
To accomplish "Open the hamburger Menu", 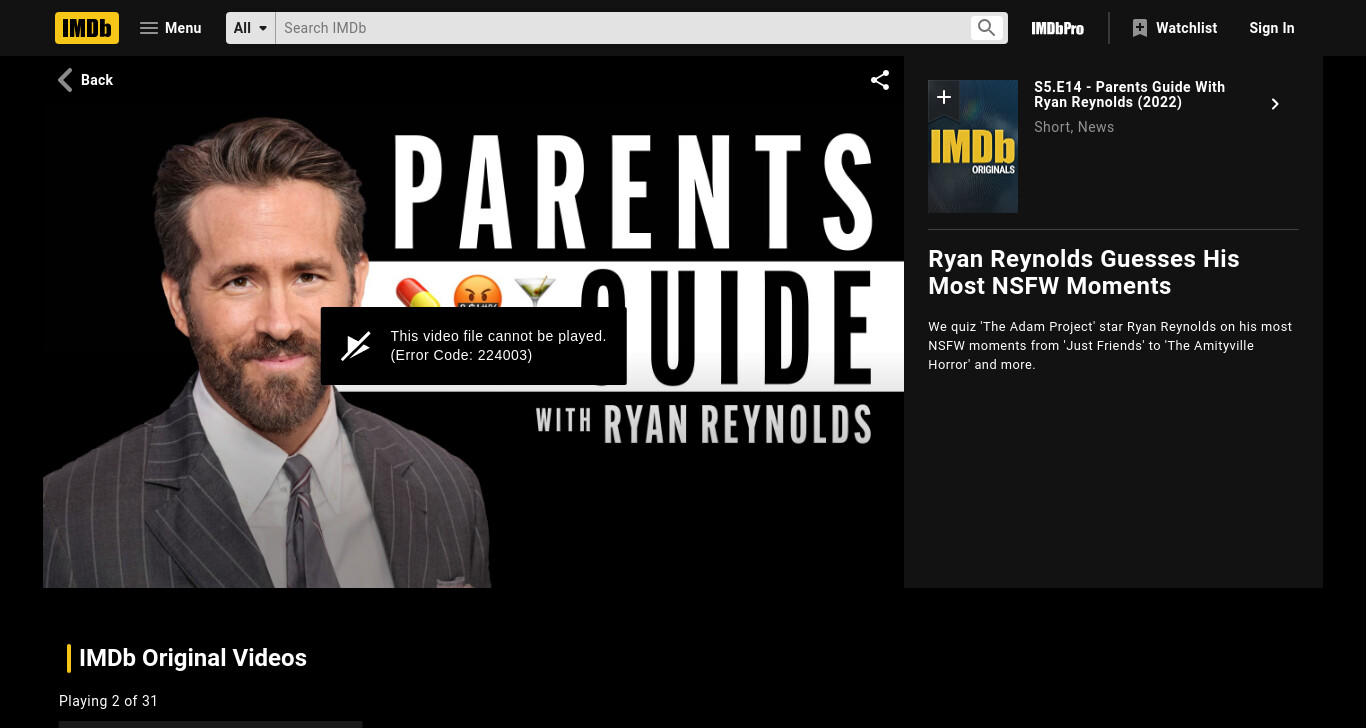I will 170,28.
